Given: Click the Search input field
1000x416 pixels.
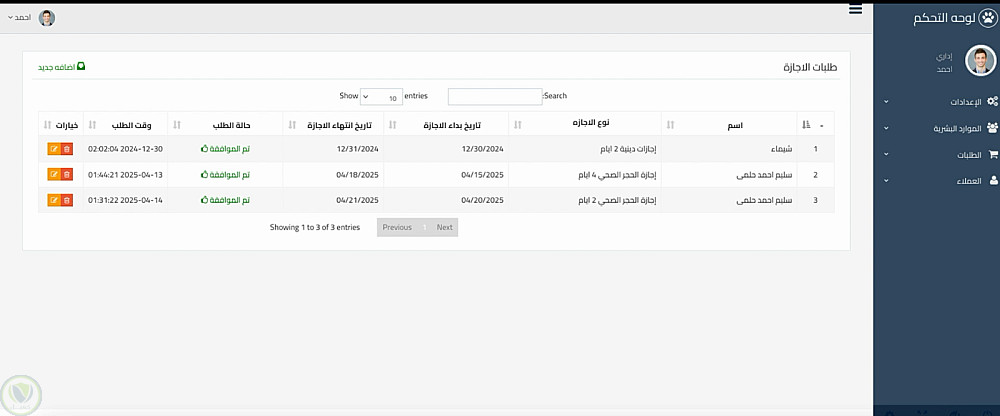Looking at the screenshot, I should (494, 97).
